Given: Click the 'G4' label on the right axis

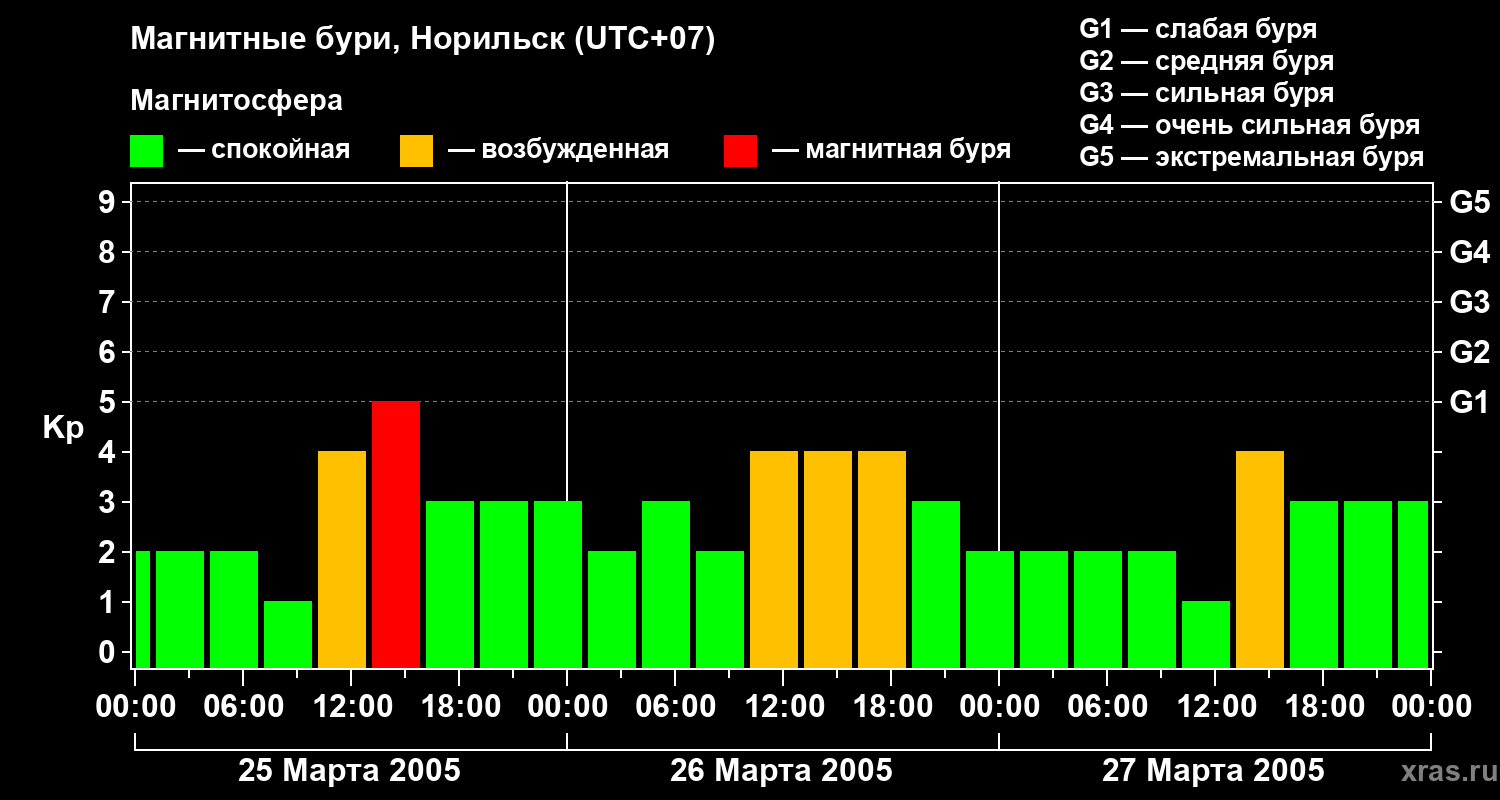Looking at the screenshot, I should pyautogui.click(x=1469, y=252).
